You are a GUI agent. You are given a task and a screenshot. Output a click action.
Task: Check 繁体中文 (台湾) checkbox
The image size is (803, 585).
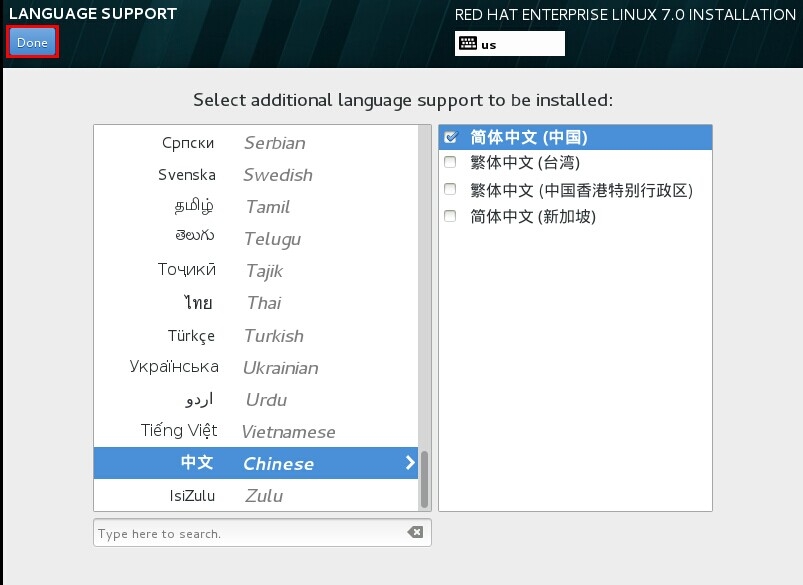tap(450, 162)
